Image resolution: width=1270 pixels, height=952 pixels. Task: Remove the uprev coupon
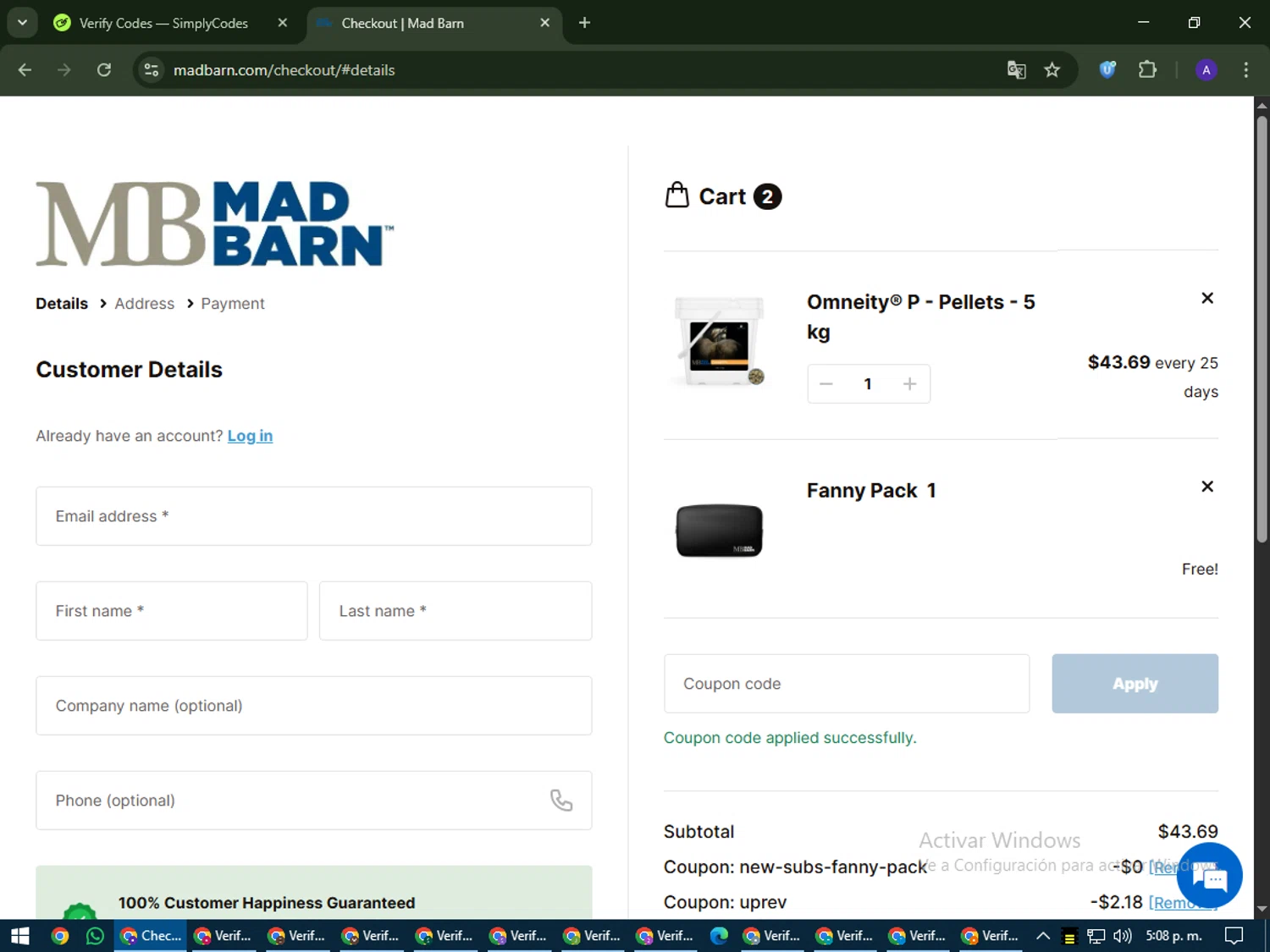[x=1182, y=903]
